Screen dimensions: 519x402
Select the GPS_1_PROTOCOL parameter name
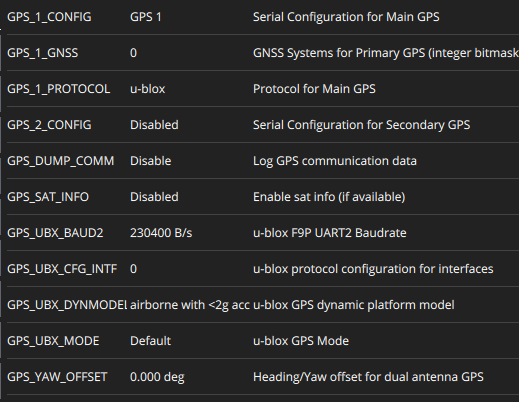tap(58, 89)
